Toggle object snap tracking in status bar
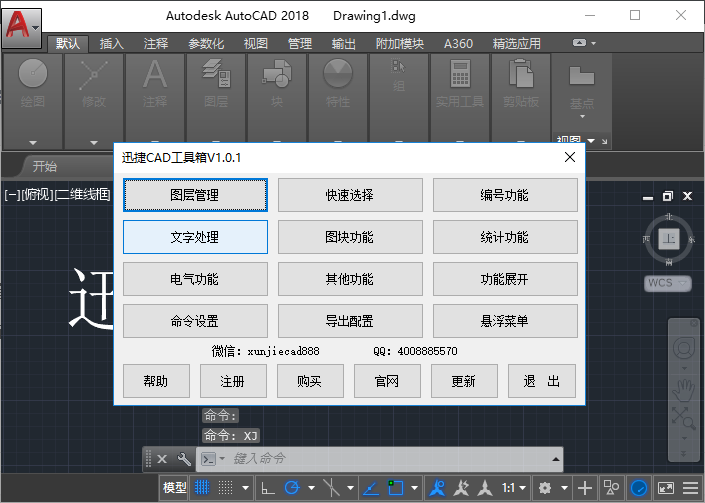705x503 pixels. [x=371, y=488]
